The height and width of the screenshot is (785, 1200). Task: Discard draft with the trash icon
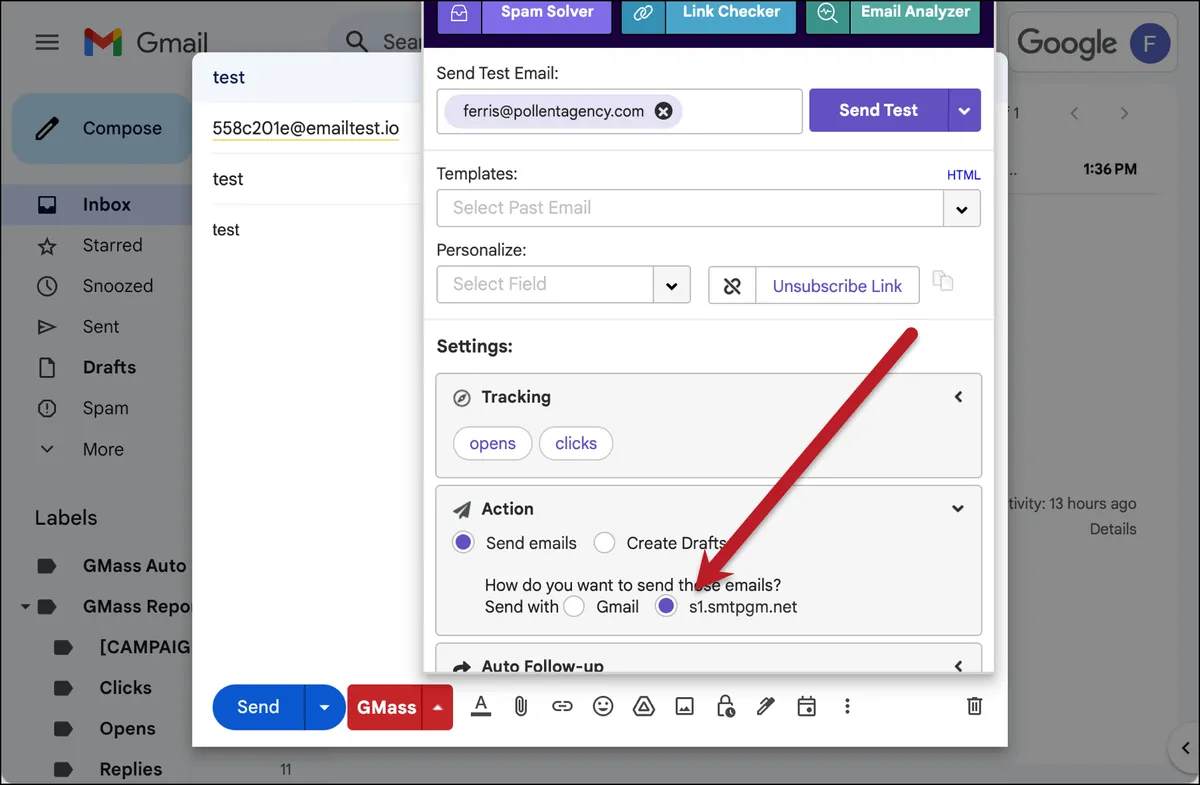point(975,706)
